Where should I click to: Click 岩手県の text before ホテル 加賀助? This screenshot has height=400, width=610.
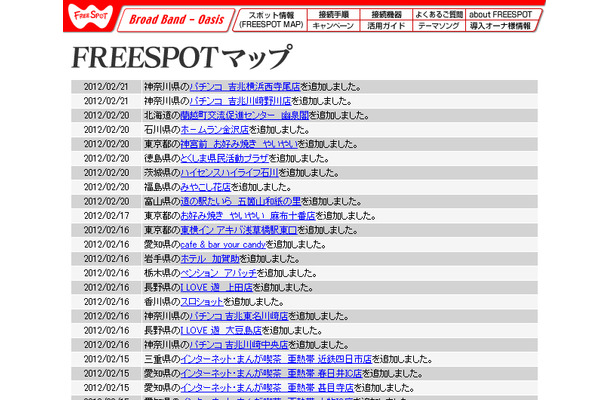point(162,259)
